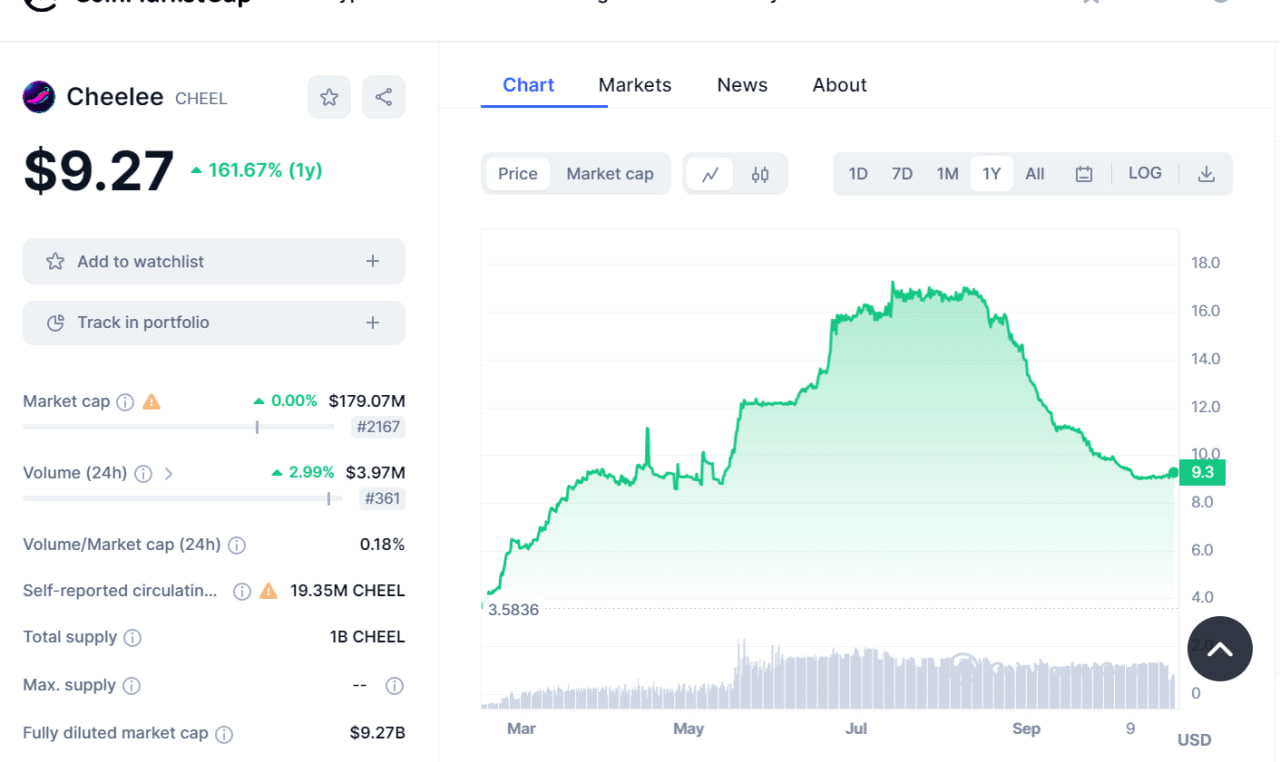Open the Market cap info tooltip icon

click(x=124, y=401)
